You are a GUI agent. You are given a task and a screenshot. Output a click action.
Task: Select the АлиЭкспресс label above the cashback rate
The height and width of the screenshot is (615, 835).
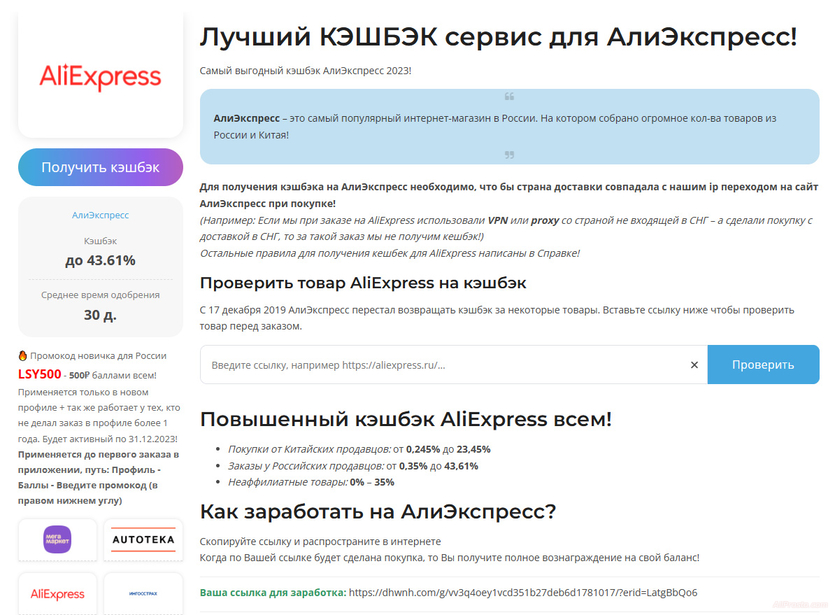(x=100, y=215)
